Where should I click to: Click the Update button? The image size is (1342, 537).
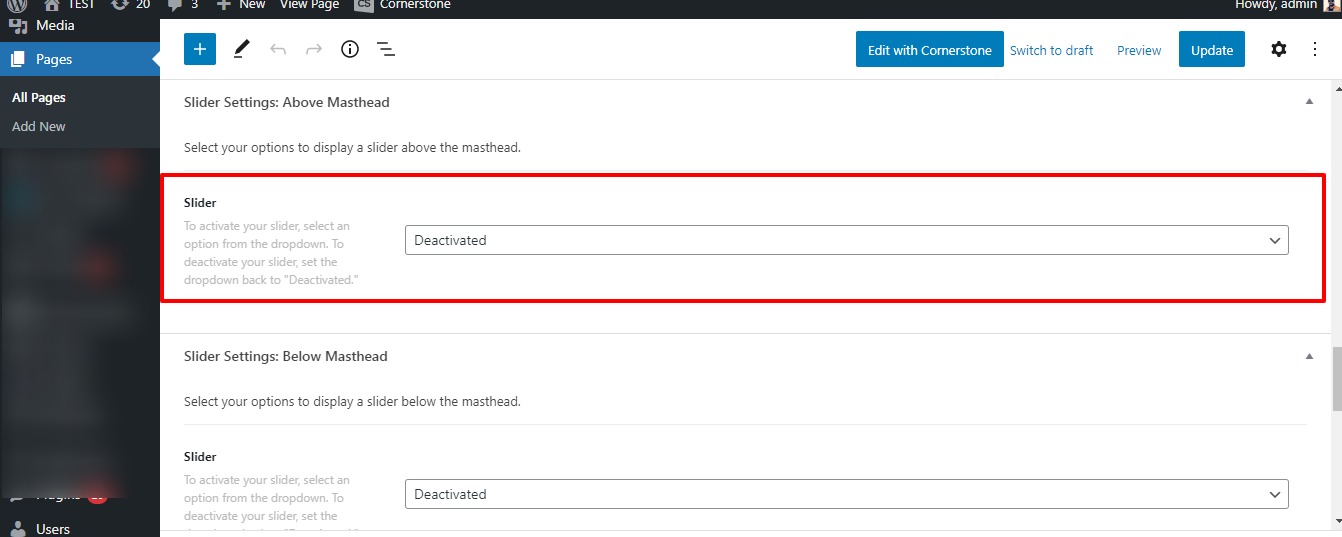point(1211,50)
